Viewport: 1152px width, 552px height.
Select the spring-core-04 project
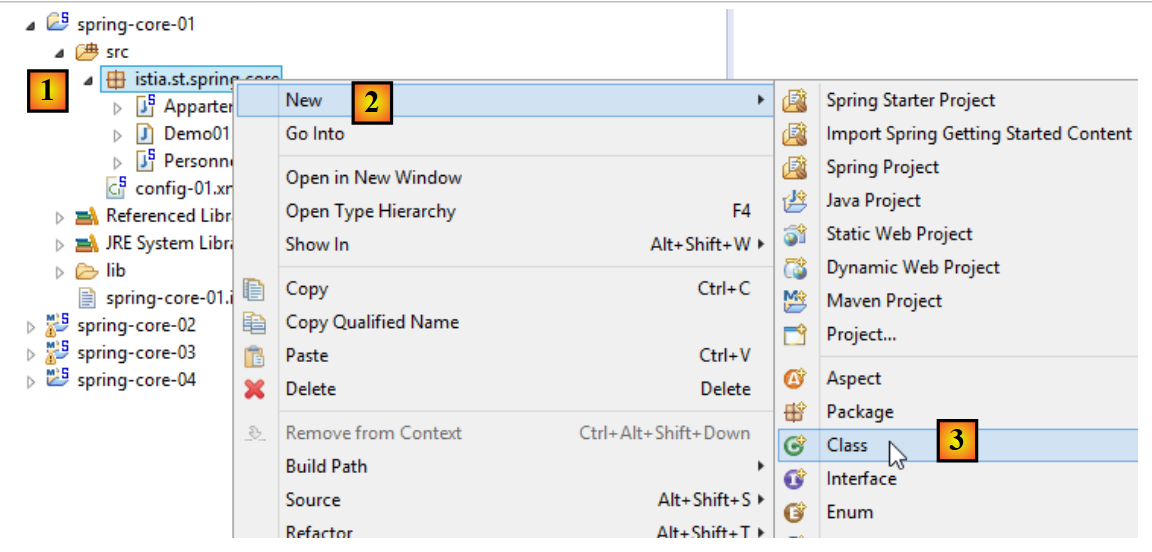(136, 380)
